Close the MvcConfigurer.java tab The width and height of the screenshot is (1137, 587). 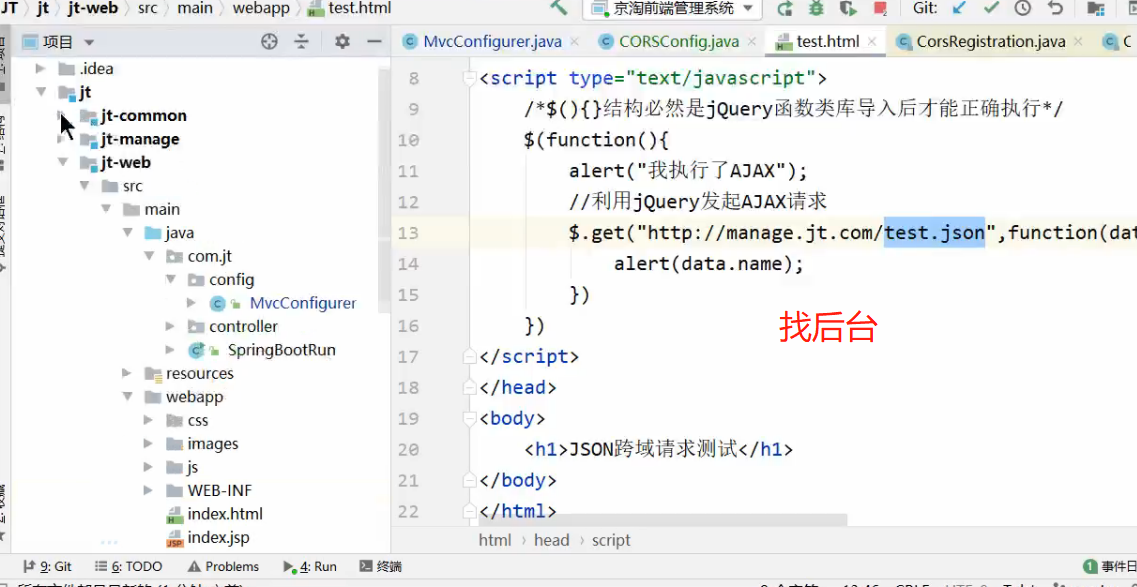(576, 41)
